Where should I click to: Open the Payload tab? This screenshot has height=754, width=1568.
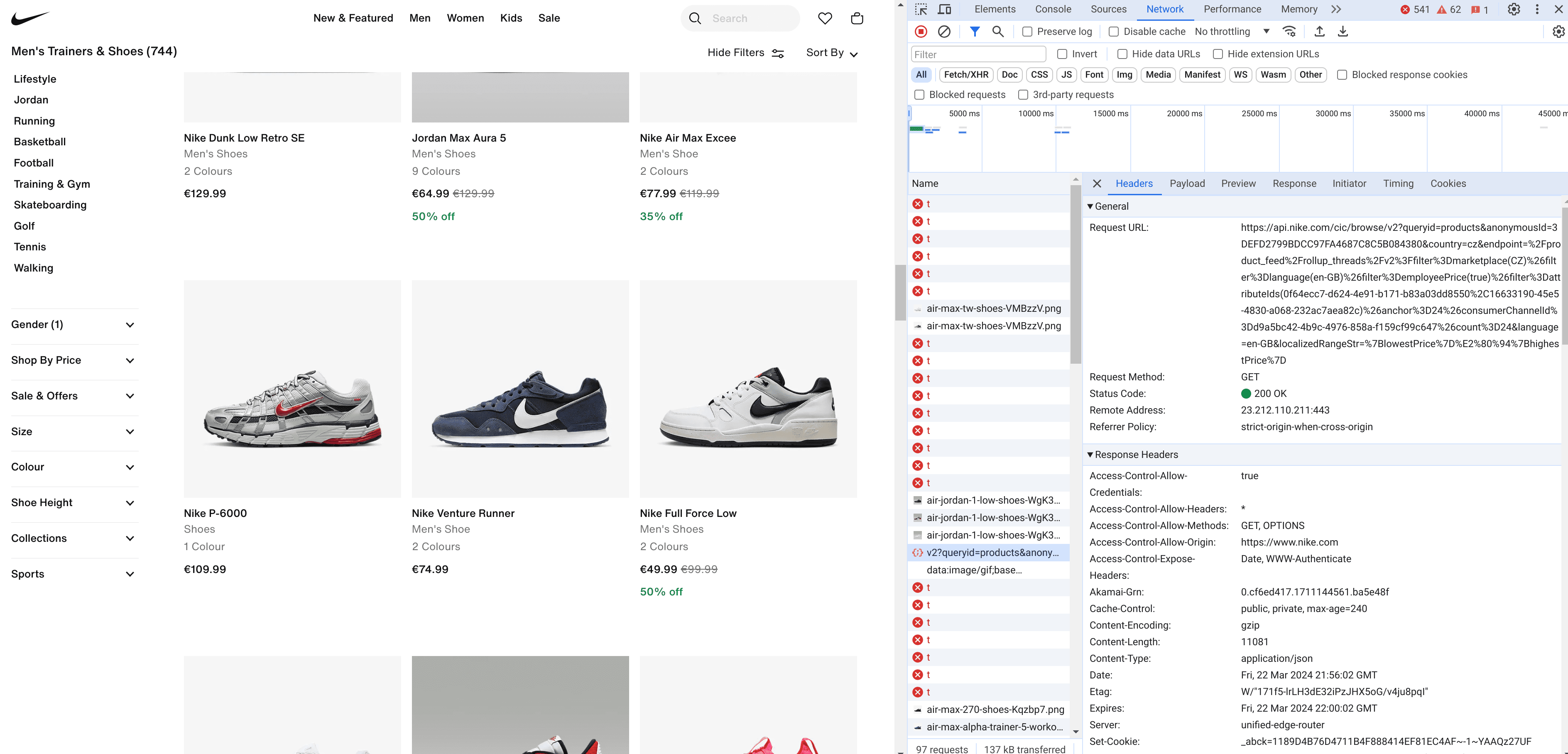pyautogui.click(x=1187, y=184)
